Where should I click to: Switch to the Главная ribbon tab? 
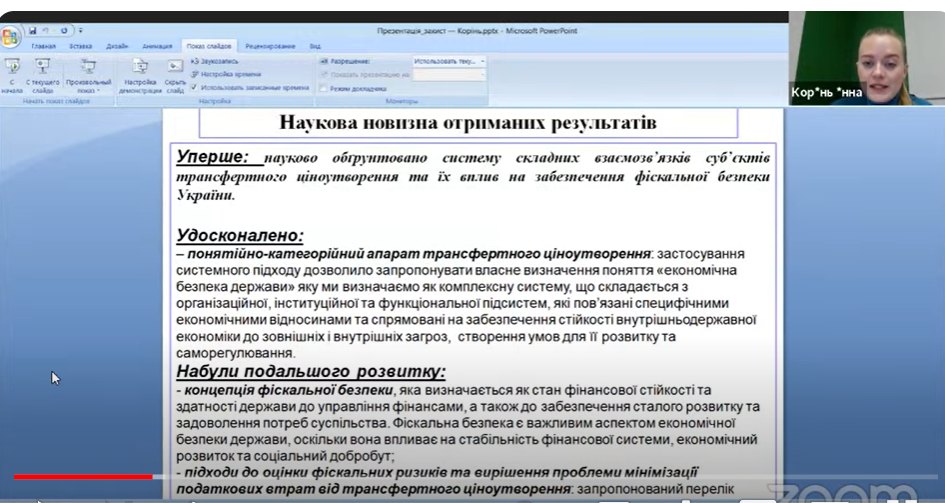(x=43, y=46)
